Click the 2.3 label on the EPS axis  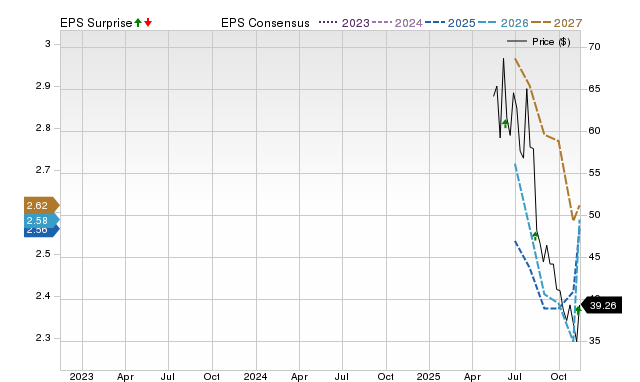coord(43,338)
